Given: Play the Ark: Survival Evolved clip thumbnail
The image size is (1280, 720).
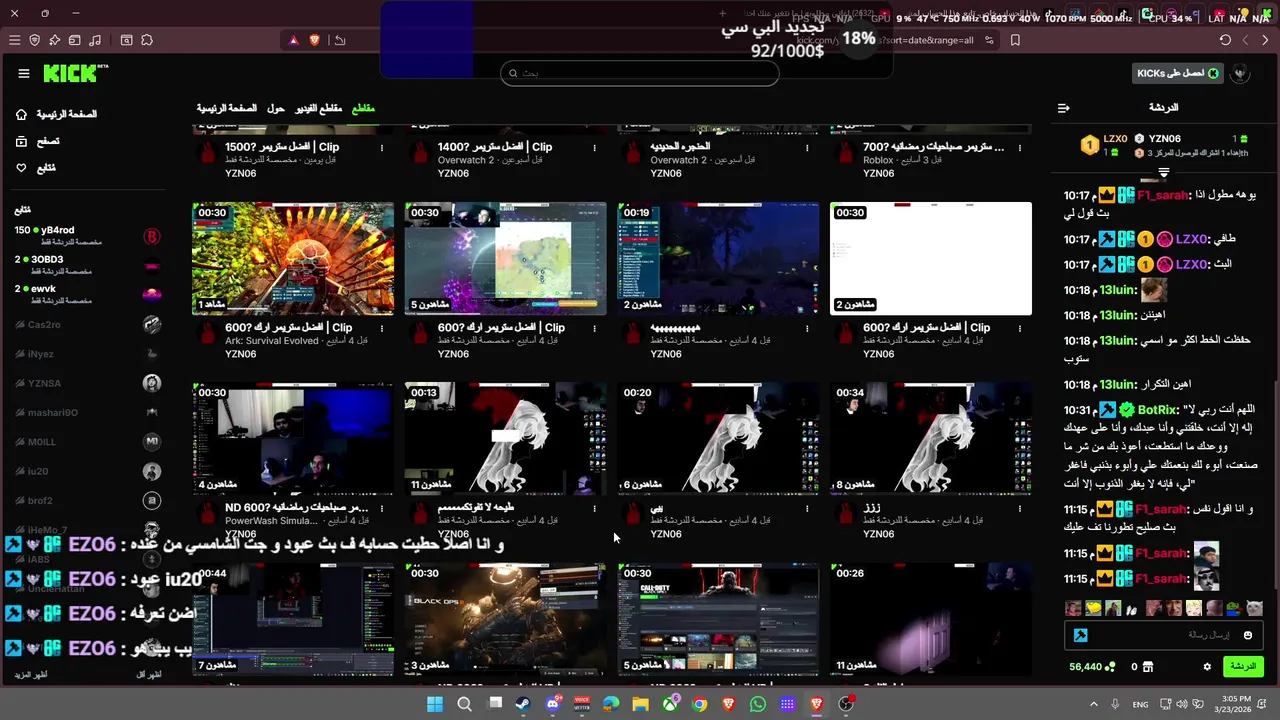Looking at the screenshot, I should click(x=293, y=258).
